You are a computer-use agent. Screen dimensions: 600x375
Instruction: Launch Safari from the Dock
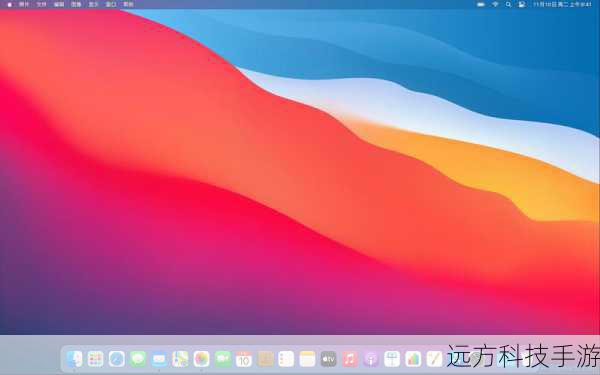coord(117,359)
